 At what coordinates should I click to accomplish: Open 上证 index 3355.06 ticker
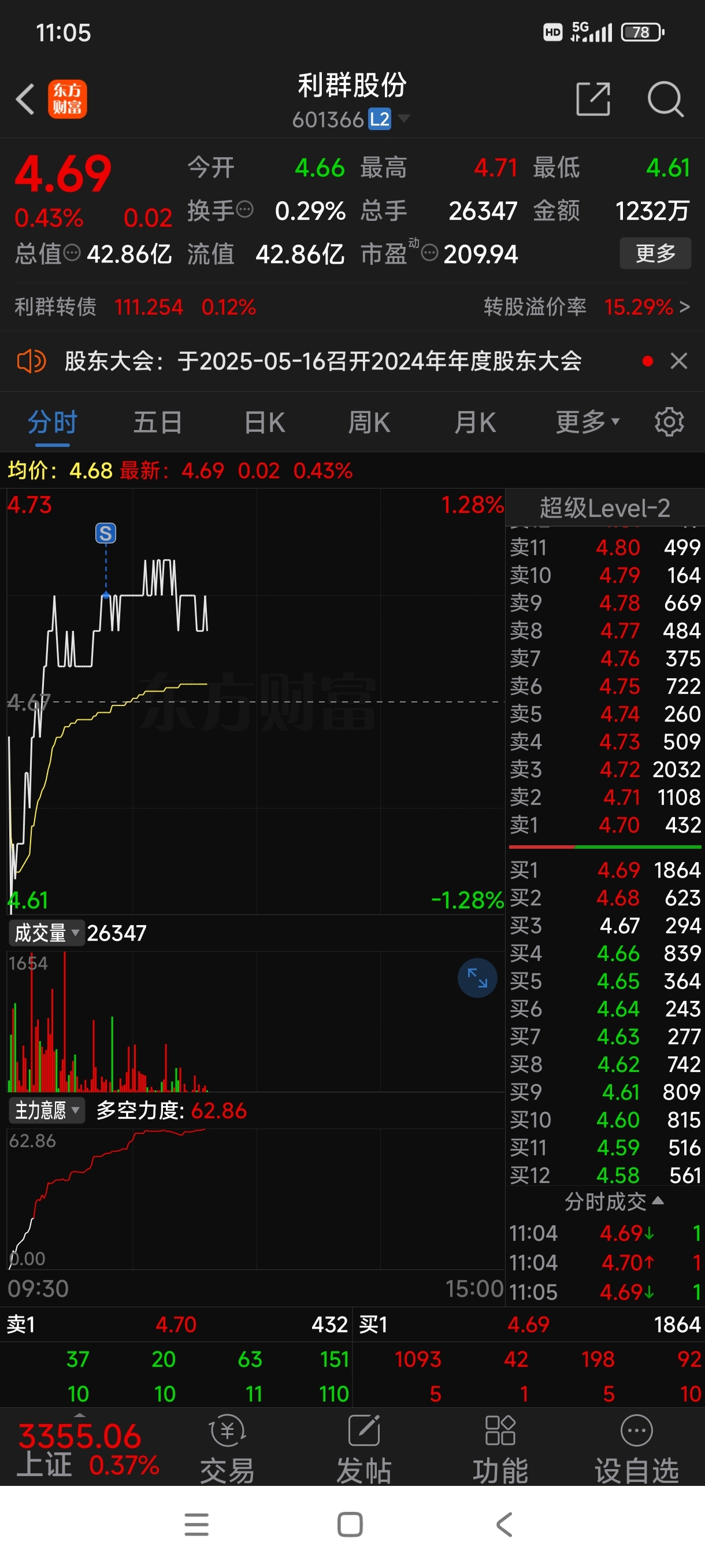88,1449
